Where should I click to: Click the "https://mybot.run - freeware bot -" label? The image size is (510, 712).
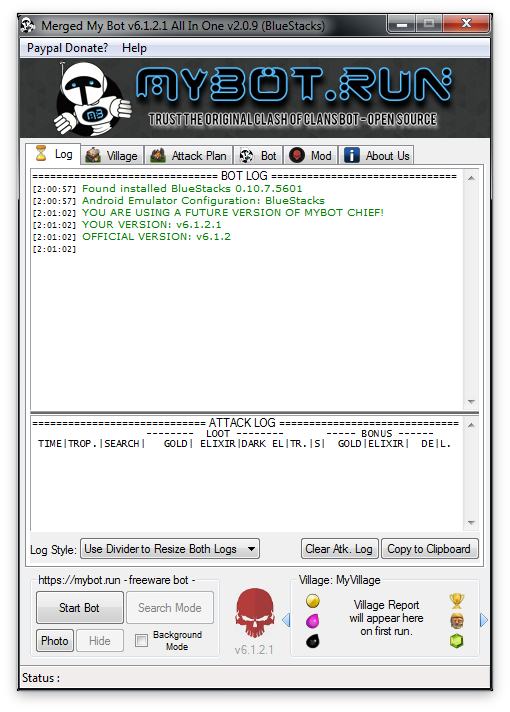[x=117, y=580]
